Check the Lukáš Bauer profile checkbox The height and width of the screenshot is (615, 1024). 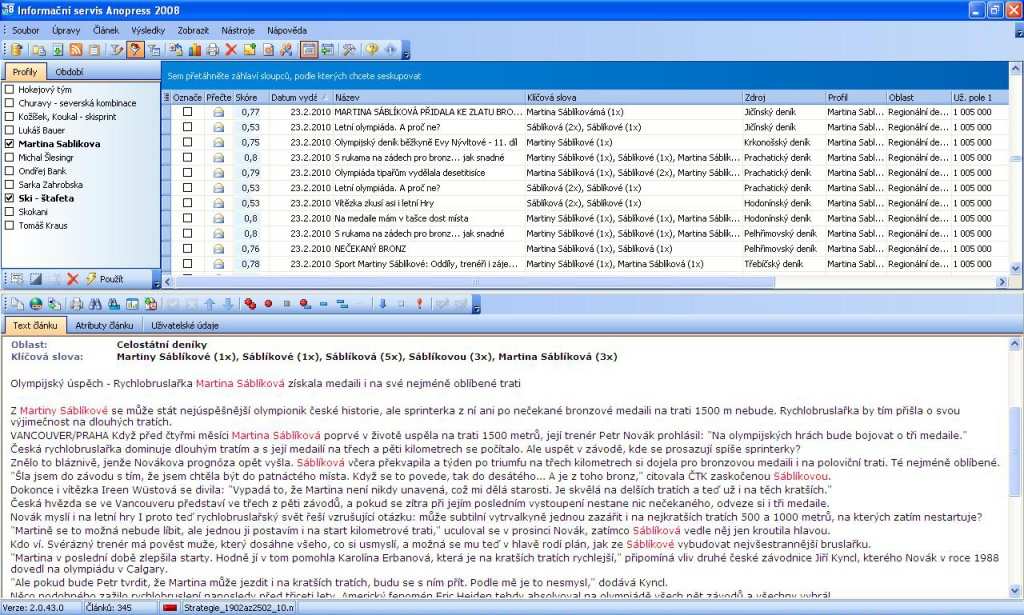[9, 130]
